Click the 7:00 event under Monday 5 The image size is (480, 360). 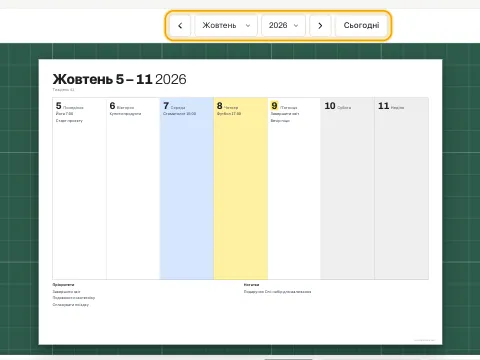coord(64,114)
